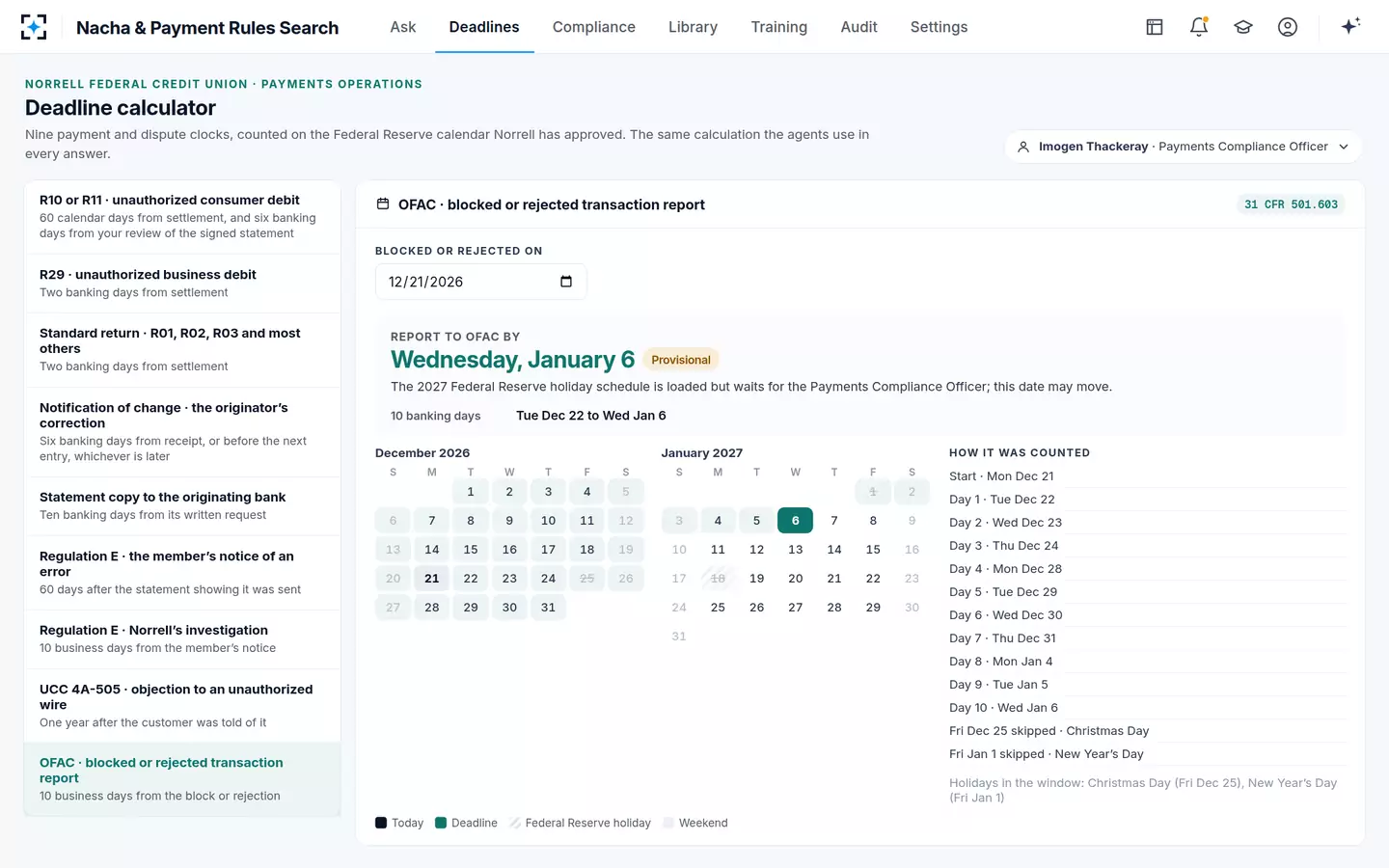The width and height of the screenshot is (1389, 868).
Task: Go to the Library tab
Action: click(x=693, y=27)
